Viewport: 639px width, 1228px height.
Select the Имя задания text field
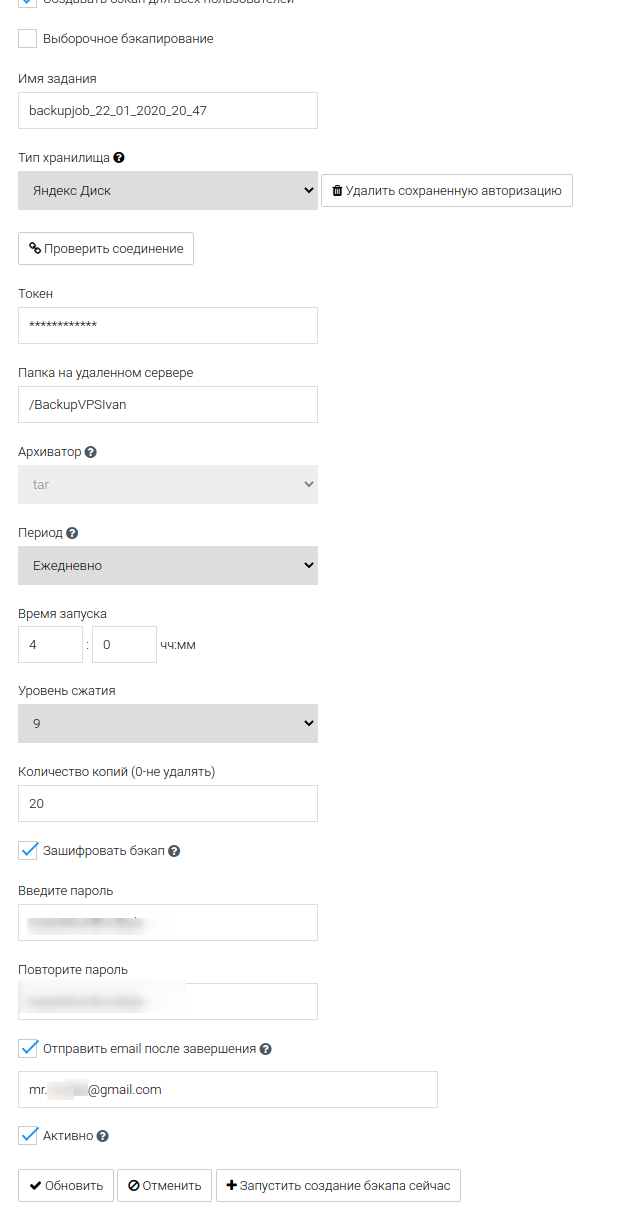[167, 110]
